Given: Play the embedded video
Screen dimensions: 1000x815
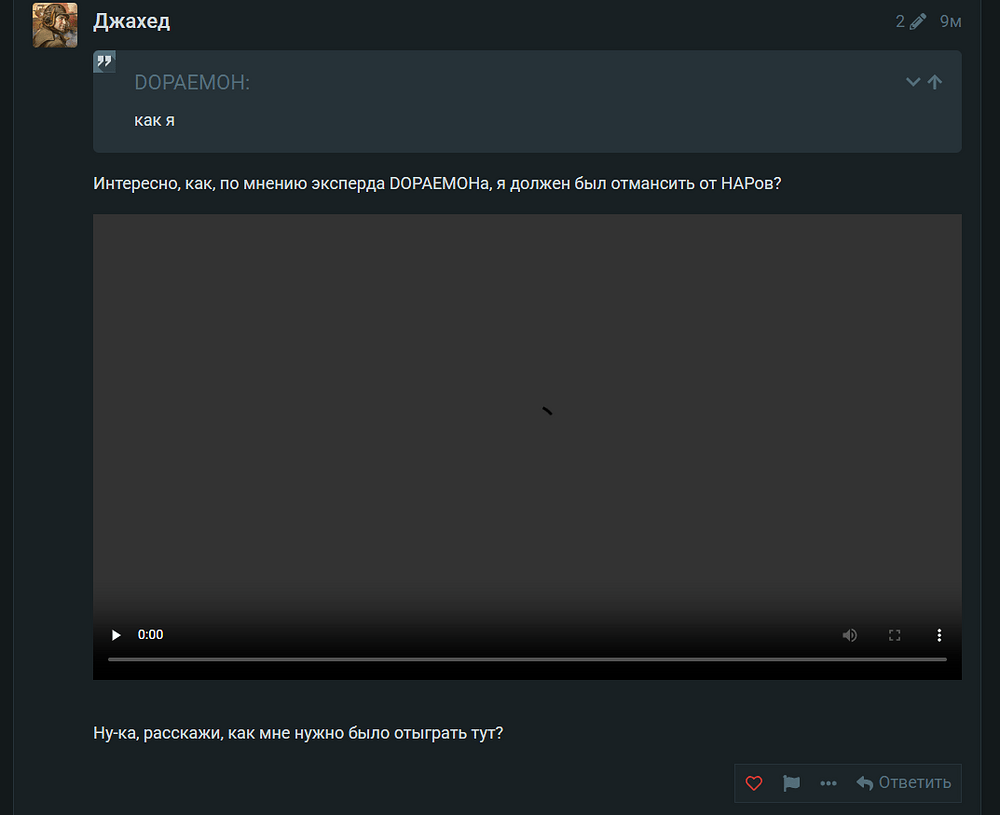Looking at the screenshot, I should click(116, 635).
